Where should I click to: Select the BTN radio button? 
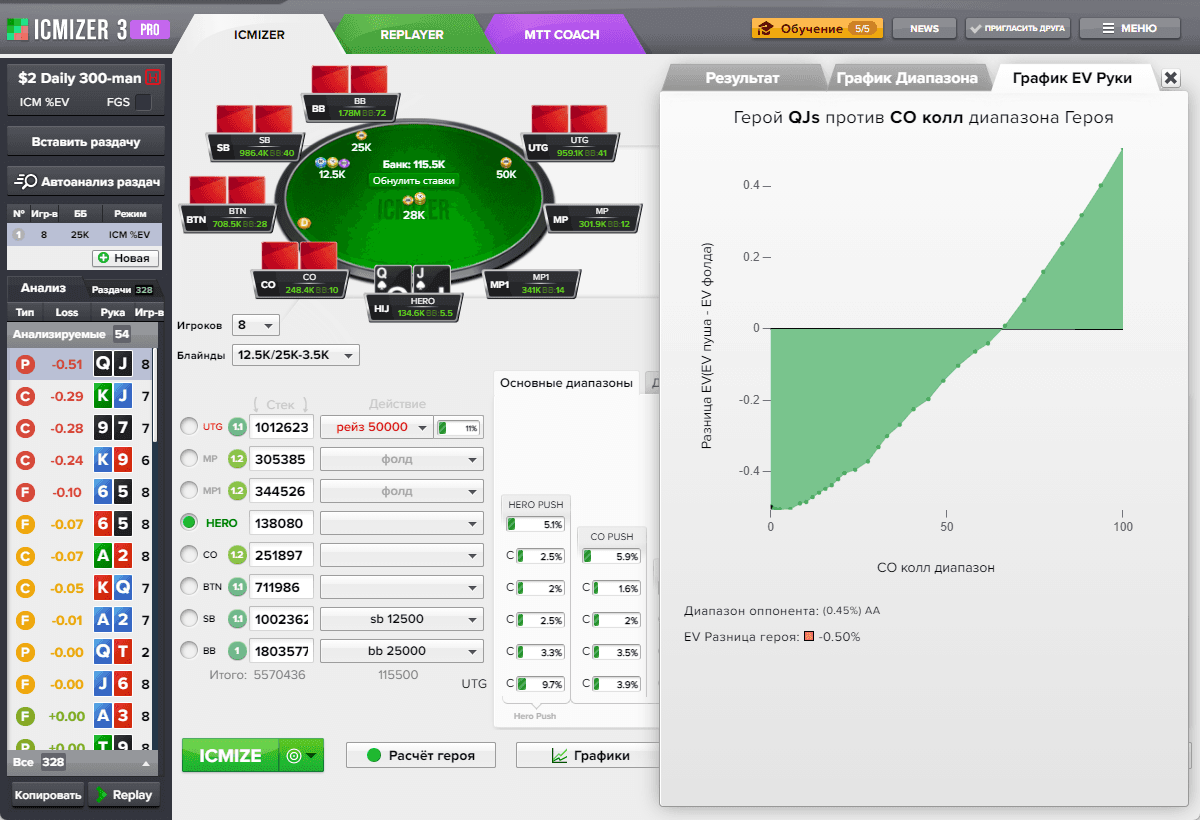point(189,586)
